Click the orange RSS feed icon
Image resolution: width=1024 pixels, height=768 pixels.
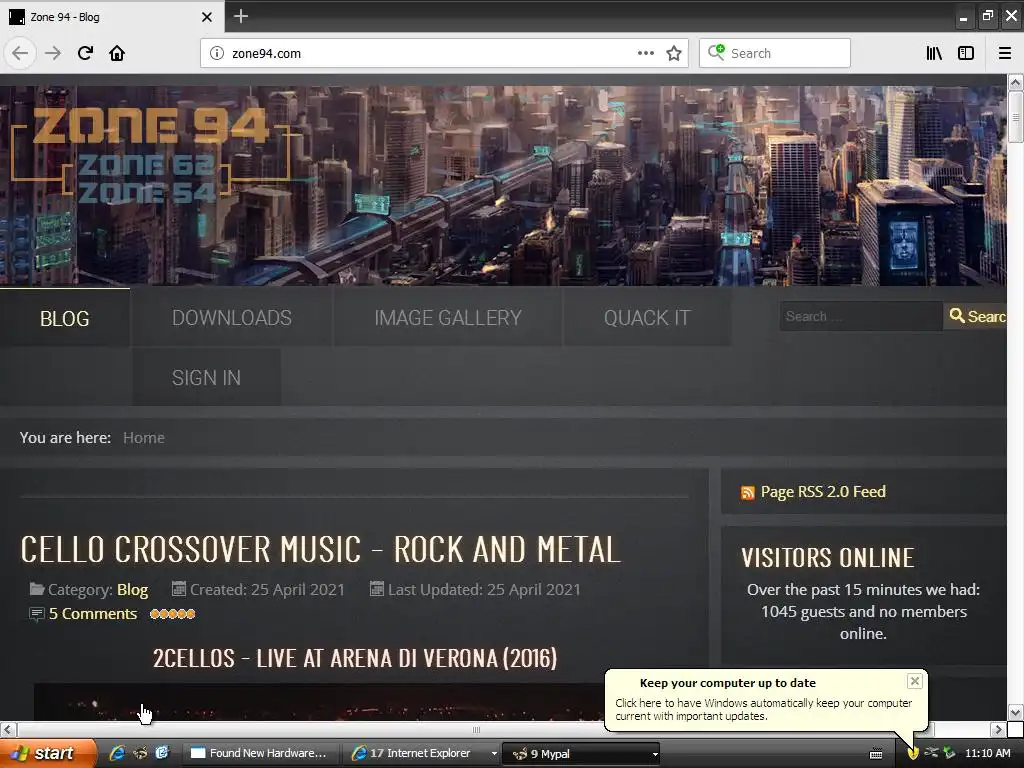click(x=747, y=493)
